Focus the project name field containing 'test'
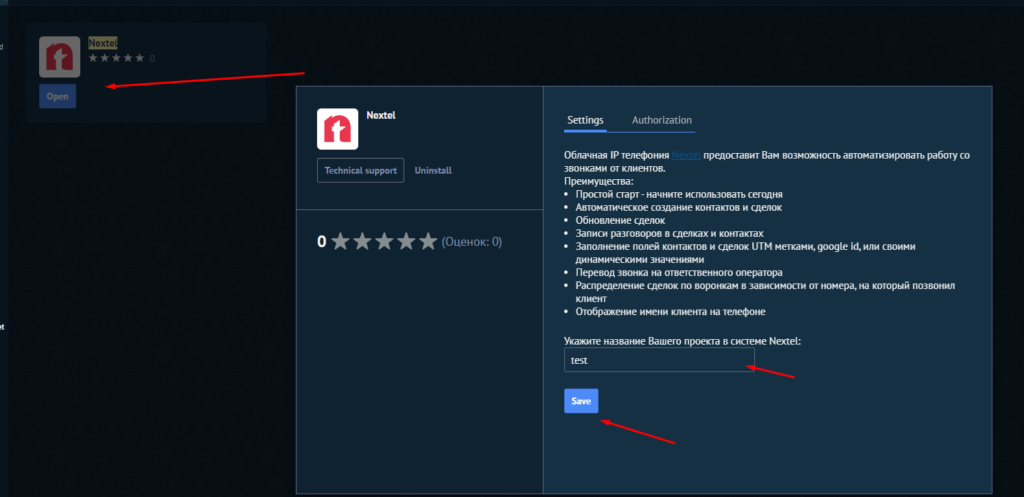 658,359
